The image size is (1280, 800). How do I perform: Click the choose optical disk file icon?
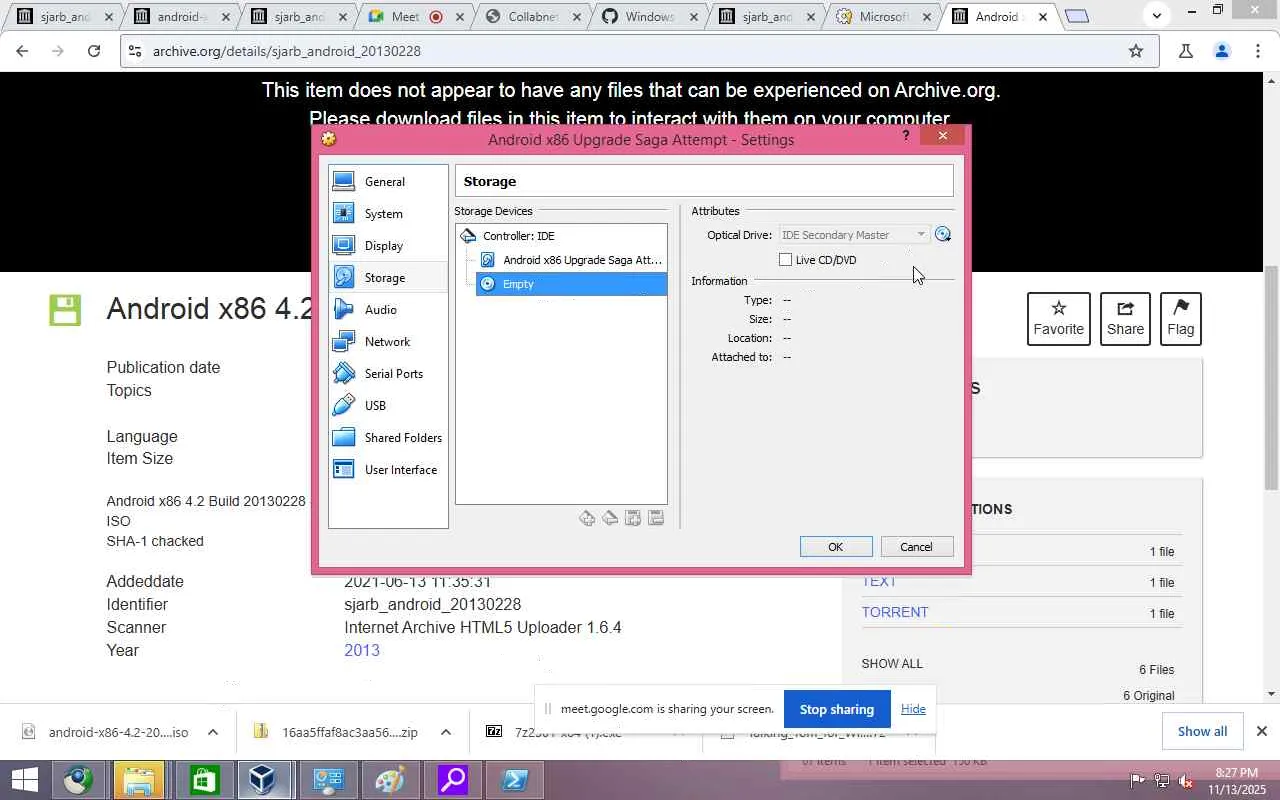click(x=942, y=235)
